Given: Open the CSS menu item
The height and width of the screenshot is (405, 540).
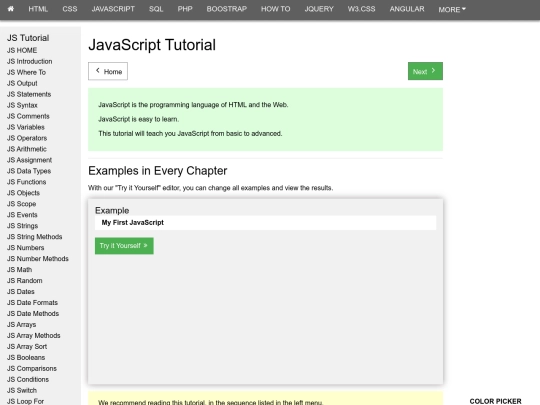Looking at the screenshot, I should [x=70, y=9].
